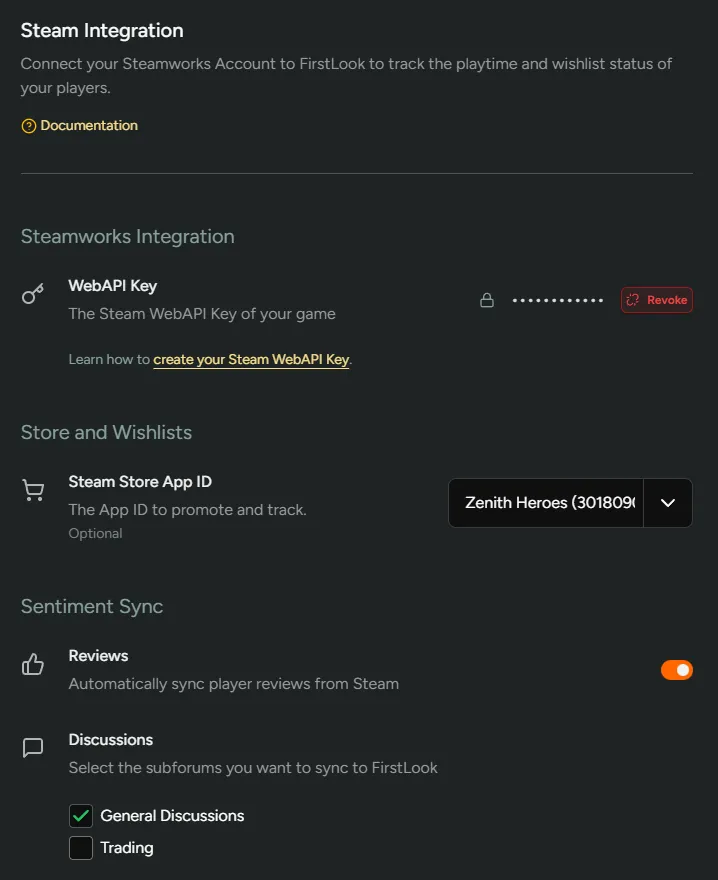Expand the Zenith Heroes app selector chevron
Viewport: 718px width, 880px height.
point(667,503)
